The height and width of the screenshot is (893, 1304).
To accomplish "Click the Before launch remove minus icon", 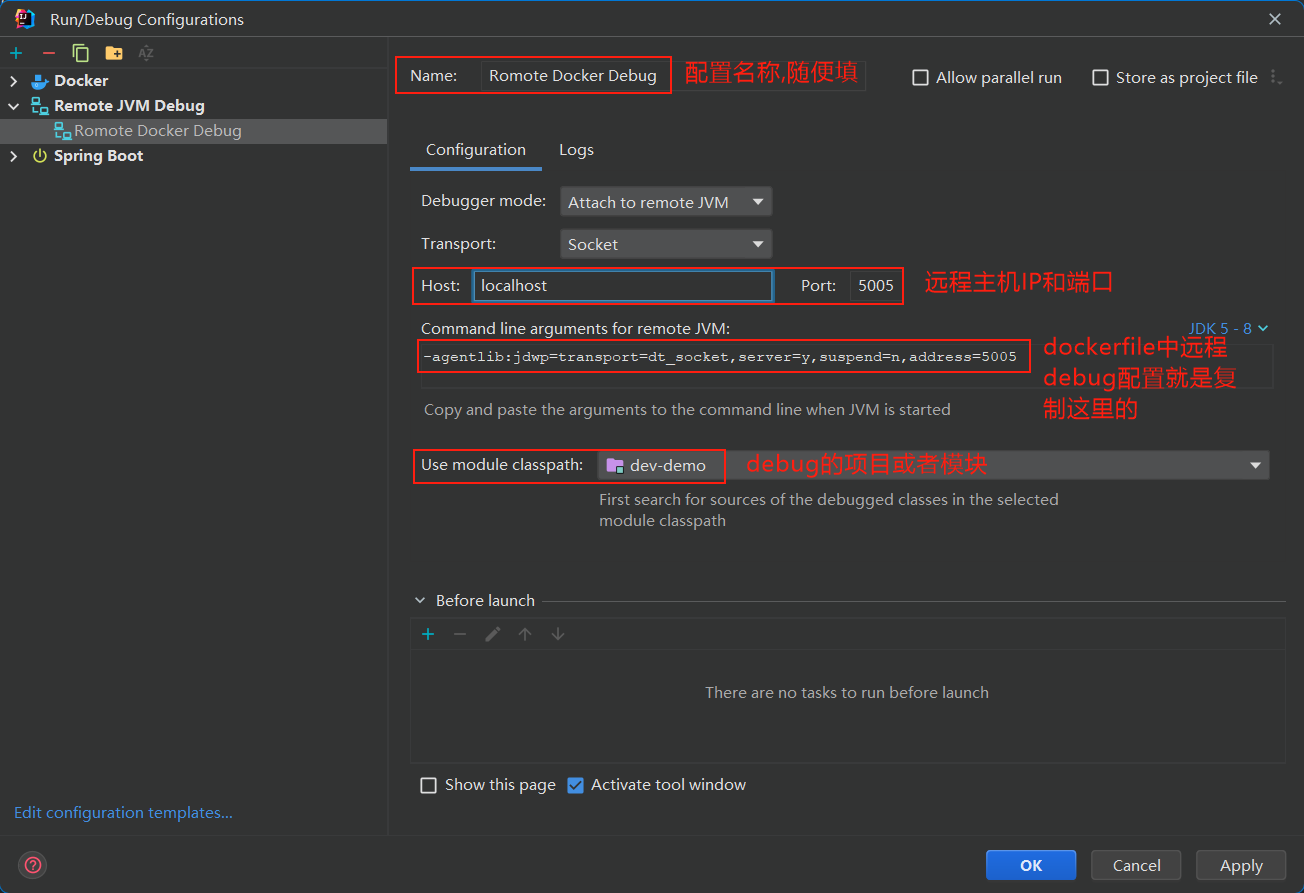I will coord(460,634).
